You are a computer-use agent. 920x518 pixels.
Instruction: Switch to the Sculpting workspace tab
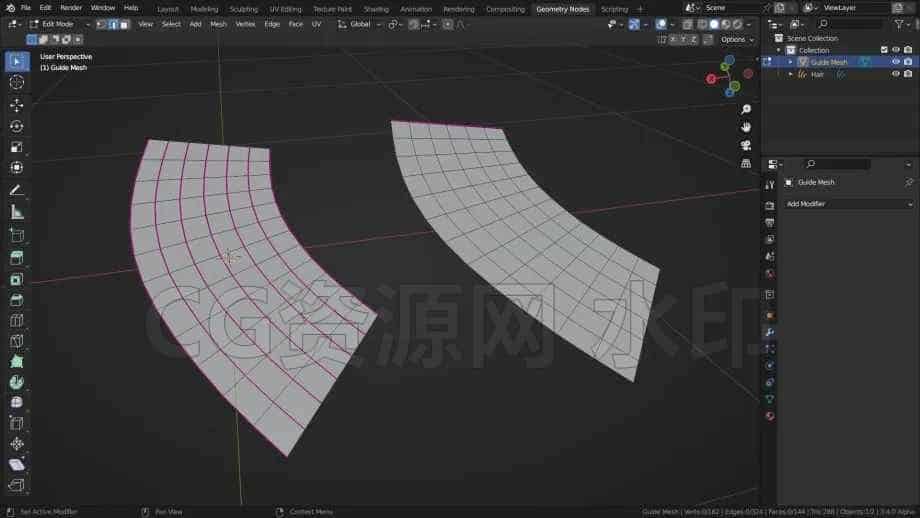(243, 9)
